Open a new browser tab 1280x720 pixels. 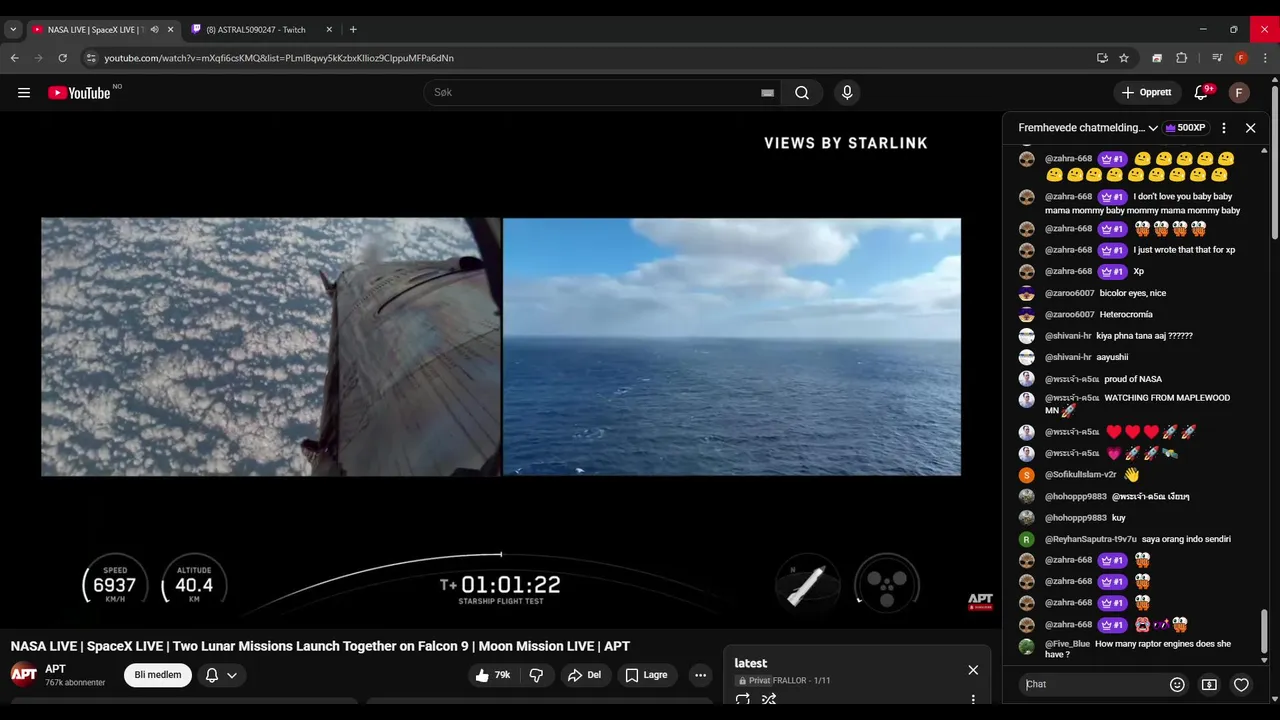point(353,30)
